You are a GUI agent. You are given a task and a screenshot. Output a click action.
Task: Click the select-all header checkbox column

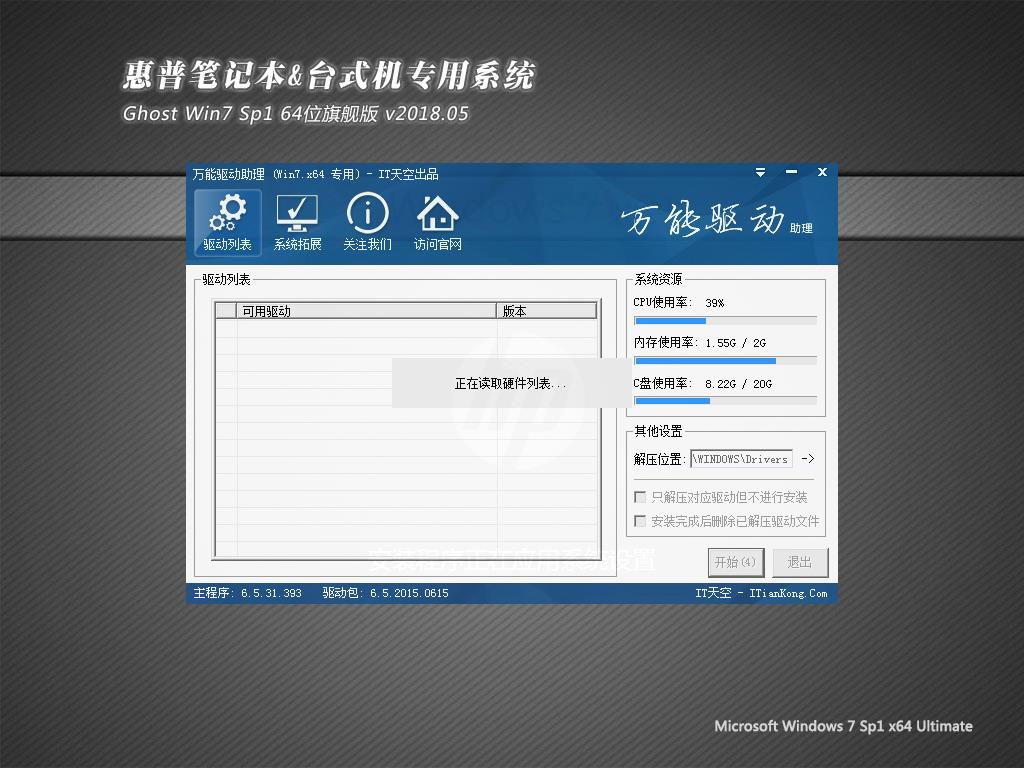[226, 311]
